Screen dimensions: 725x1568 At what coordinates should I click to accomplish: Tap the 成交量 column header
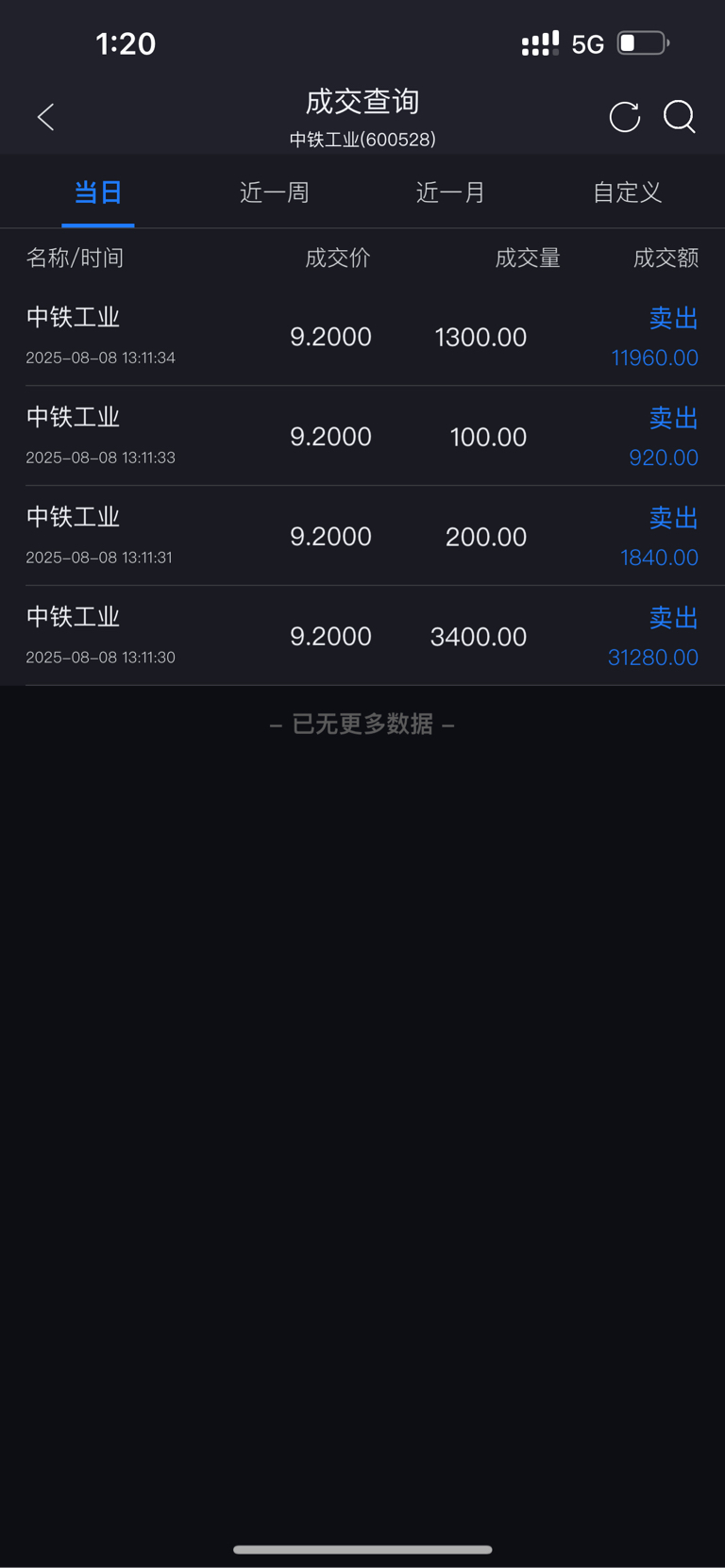pyautogui.click(x=528, y=258)
